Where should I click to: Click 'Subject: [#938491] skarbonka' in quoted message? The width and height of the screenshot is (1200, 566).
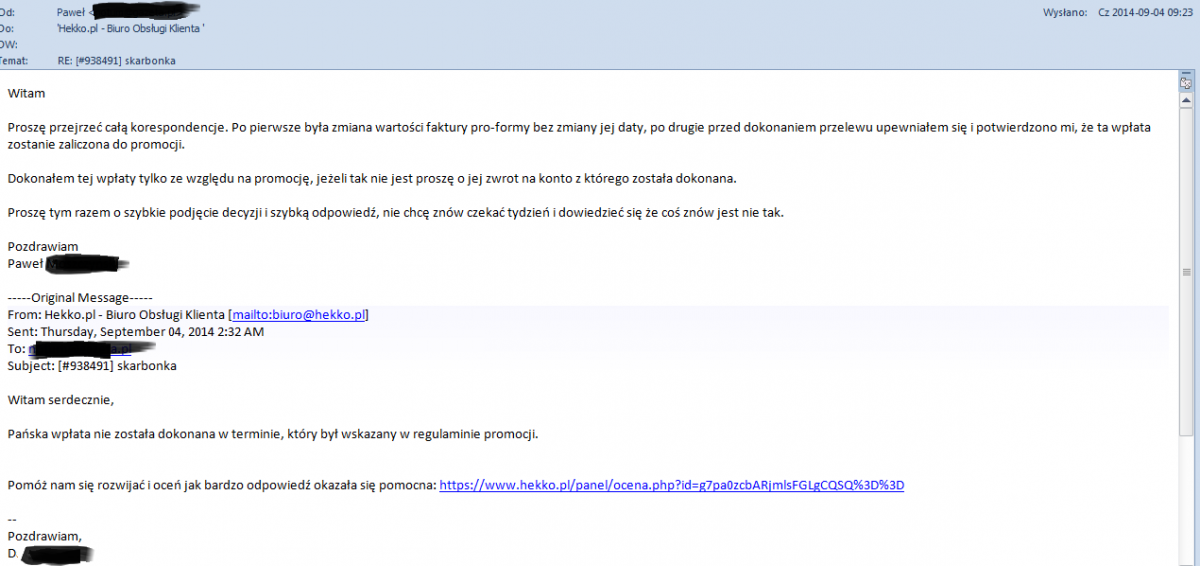(92, 366)
